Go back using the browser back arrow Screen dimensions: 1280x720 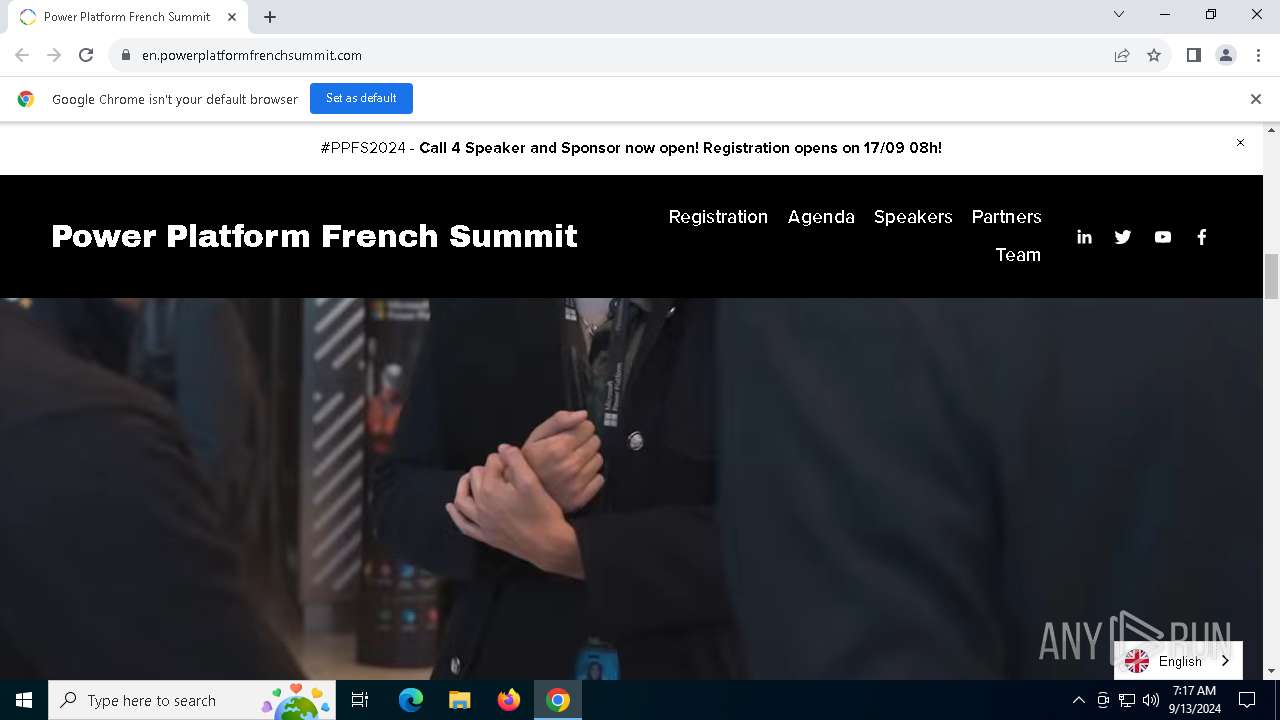[22, 55]
